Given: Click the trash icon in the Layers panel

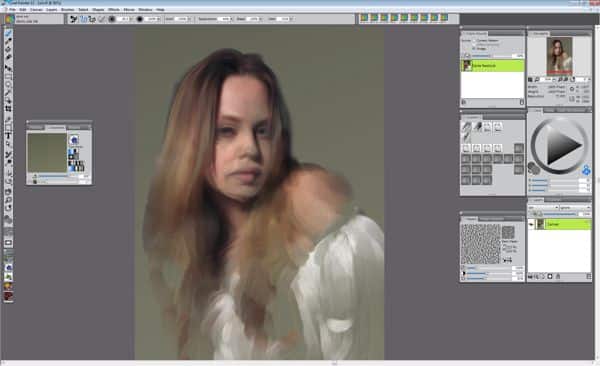Looking at the screenshot, I should (589, 276).
